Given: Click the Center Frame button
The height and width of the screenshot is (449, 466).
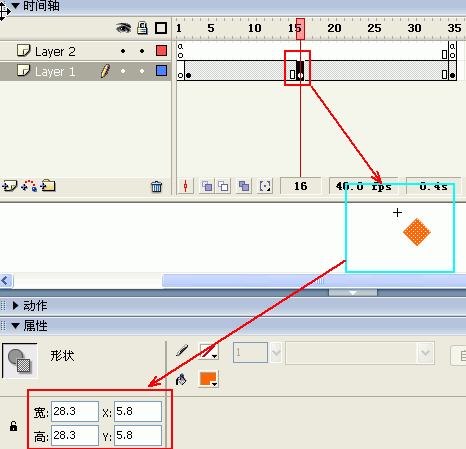Looking at the screenshot, I should [186, 186].
